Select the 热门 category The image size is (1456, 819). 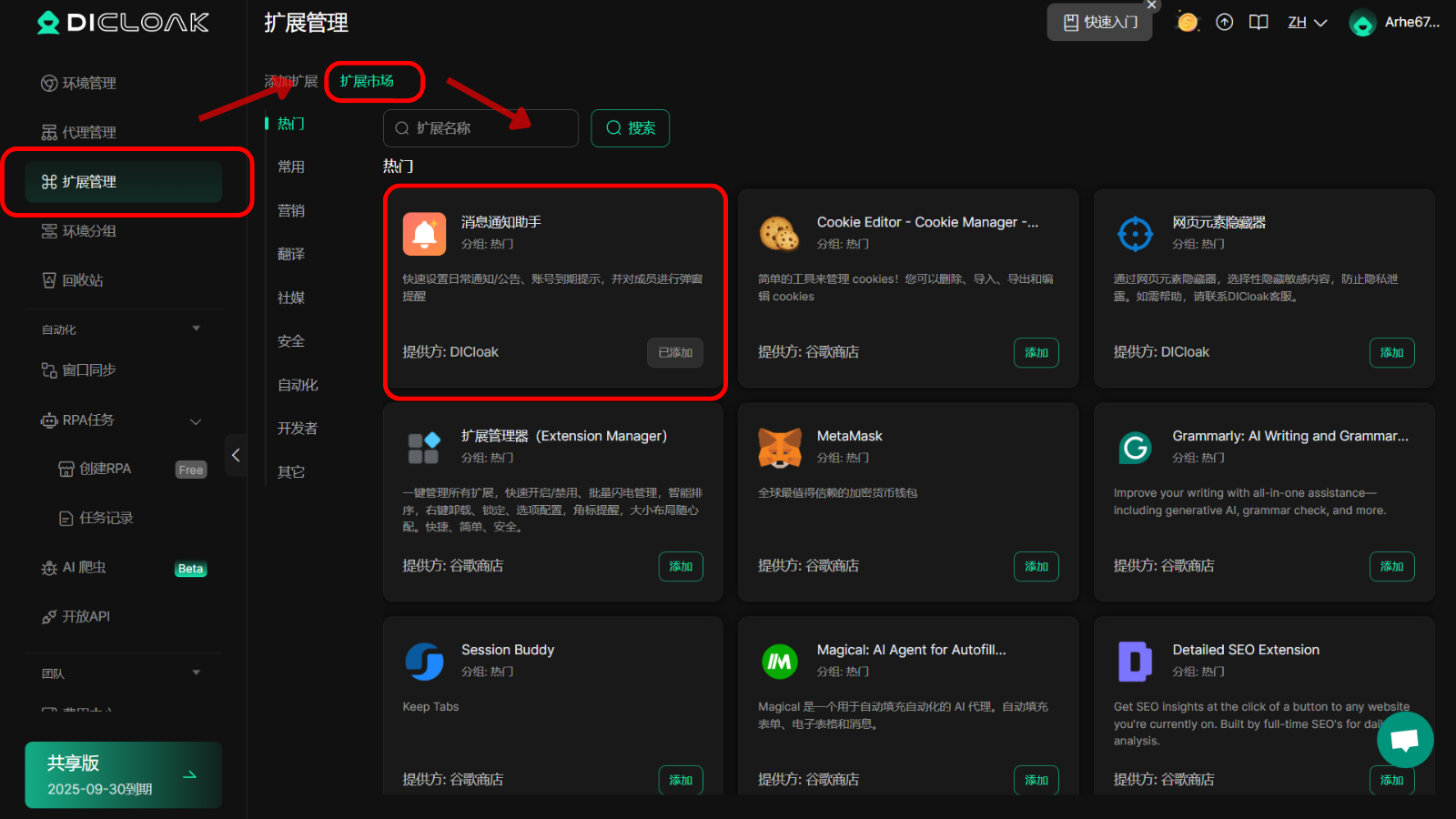(x=291, y=124)
